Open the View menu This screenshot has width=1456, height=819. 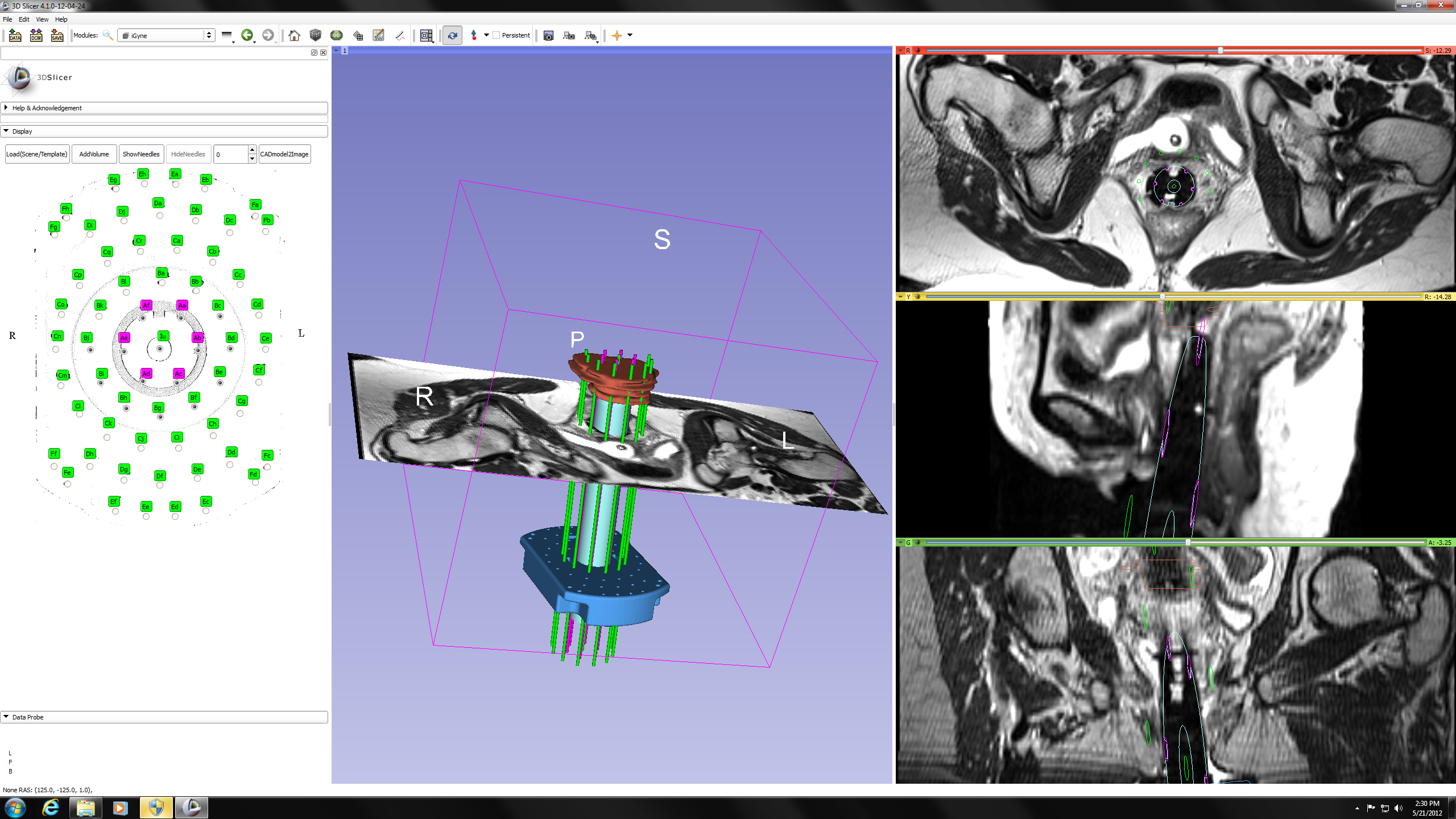42,19
